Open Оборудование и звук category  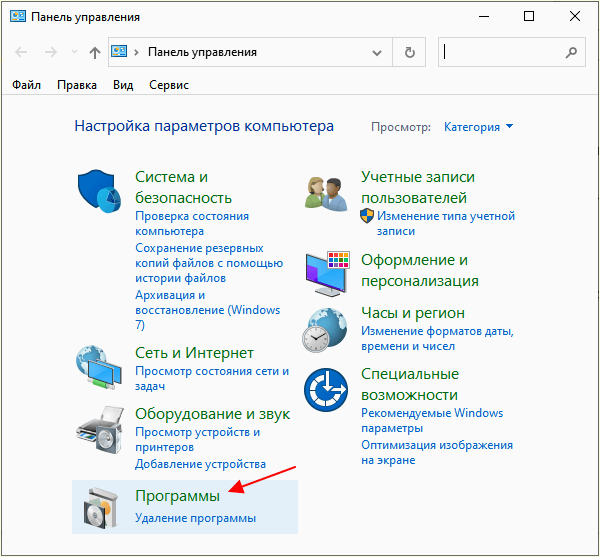(x=213, y=414)
